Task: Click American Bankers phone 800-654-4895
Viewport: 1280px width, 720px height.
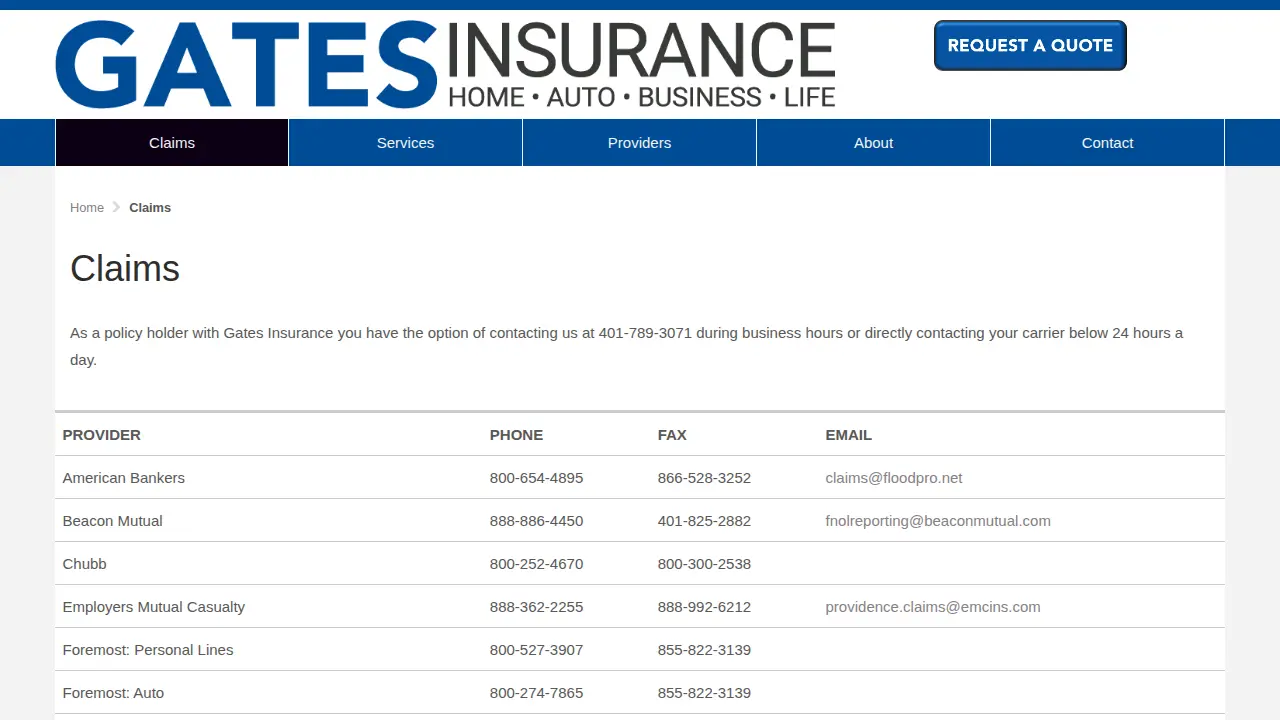Action: point(536,478)
